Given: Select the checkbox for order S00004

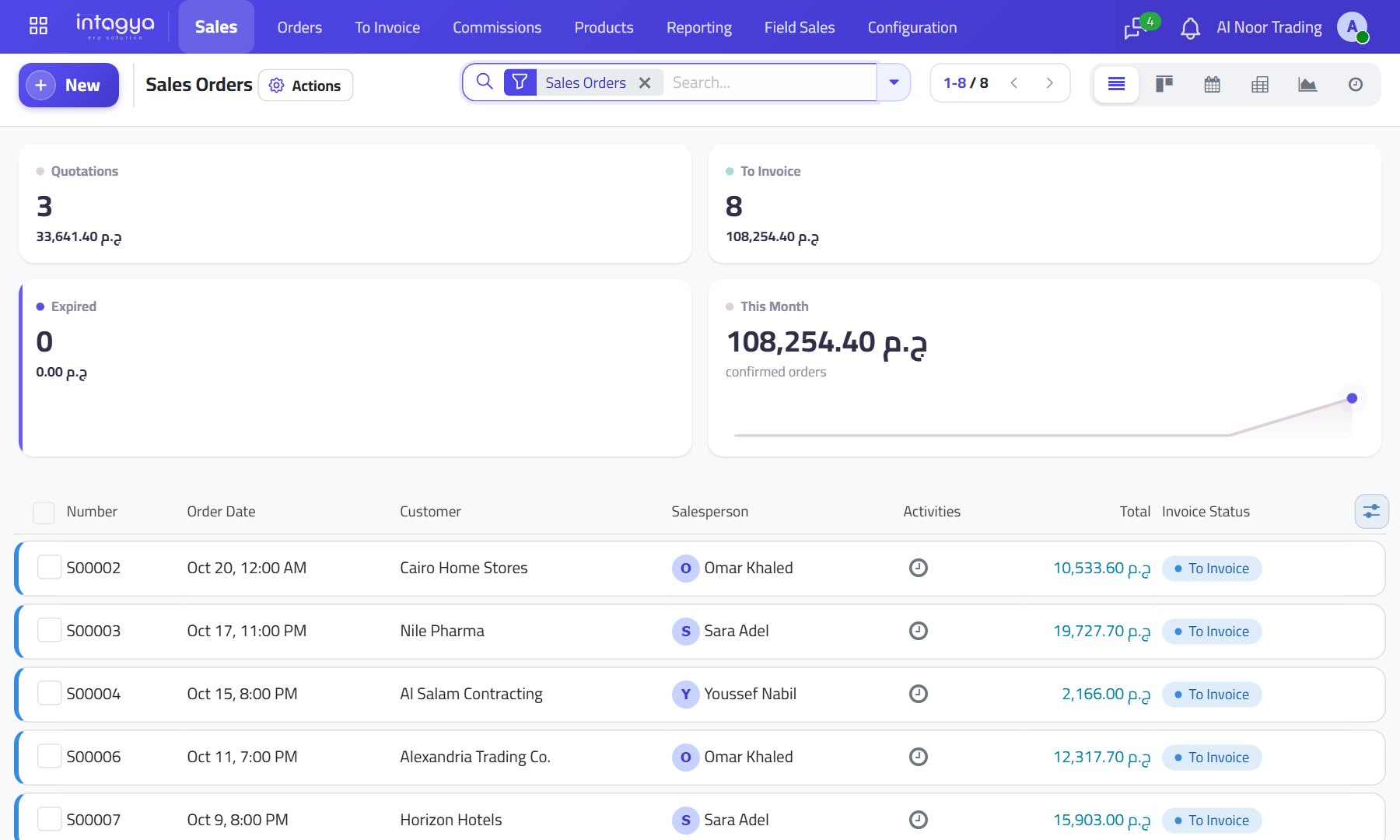Looking at the screenshot, I should point(50,693).
